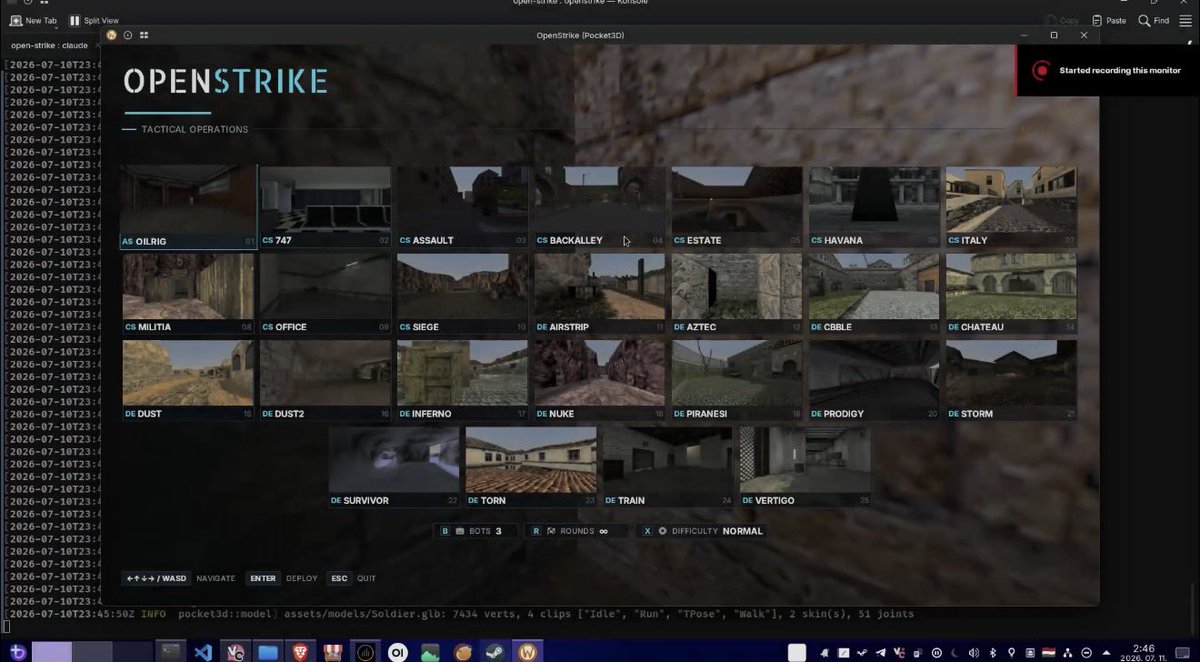
Task: Select the DE INFERNO map card
Action: click(462, 381)
